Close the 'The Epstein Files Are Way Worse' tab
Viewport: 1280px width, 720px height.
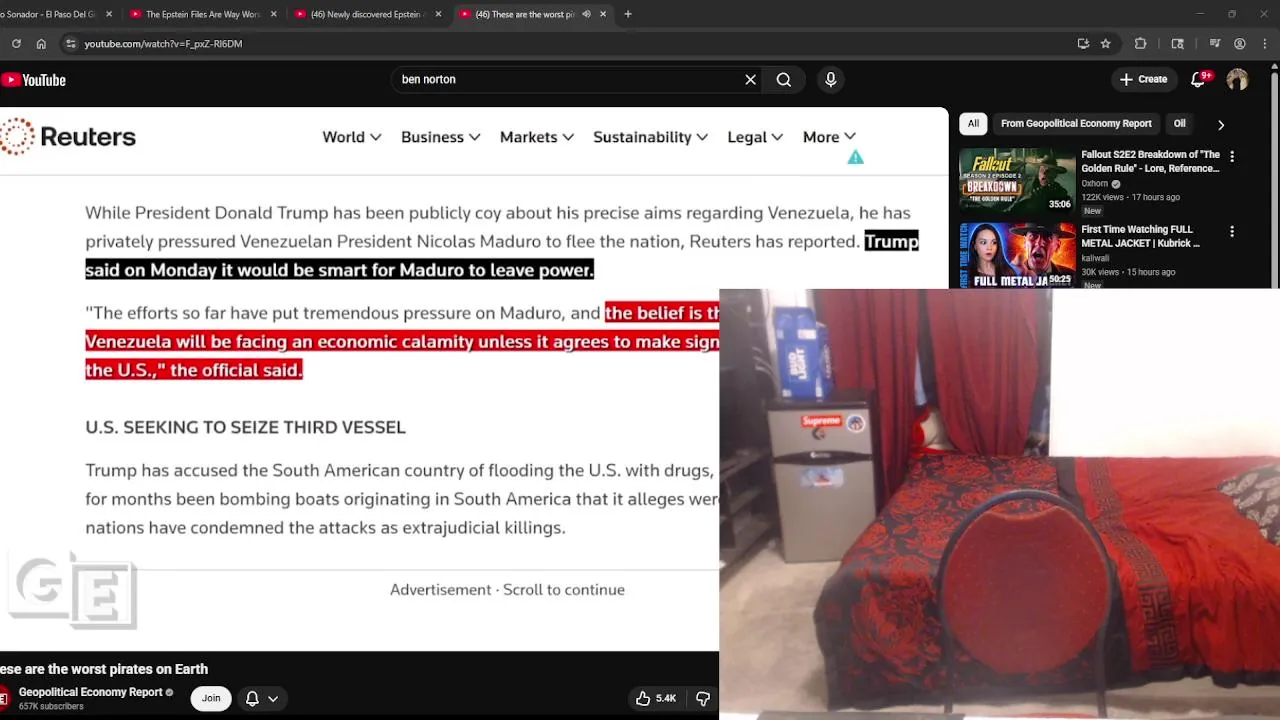273,14
